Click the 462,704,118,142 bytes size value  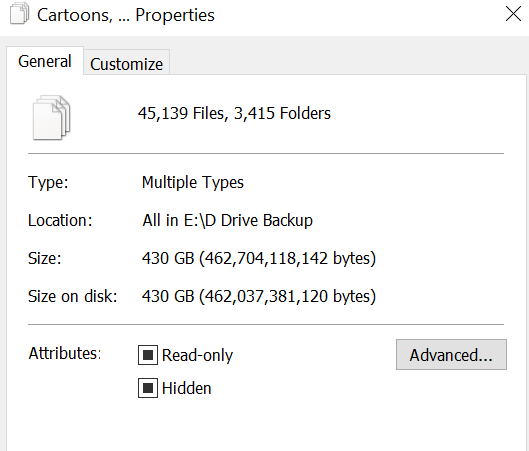point(287,259)
